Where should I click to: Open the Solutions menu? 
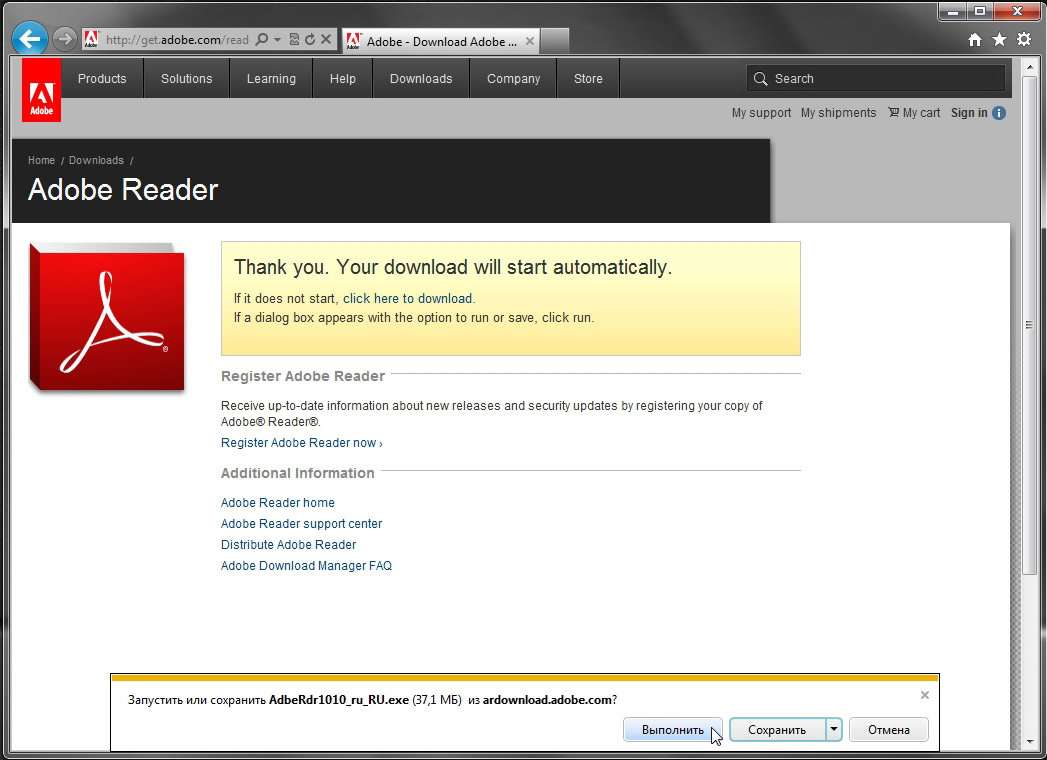[x=186, y=78]
